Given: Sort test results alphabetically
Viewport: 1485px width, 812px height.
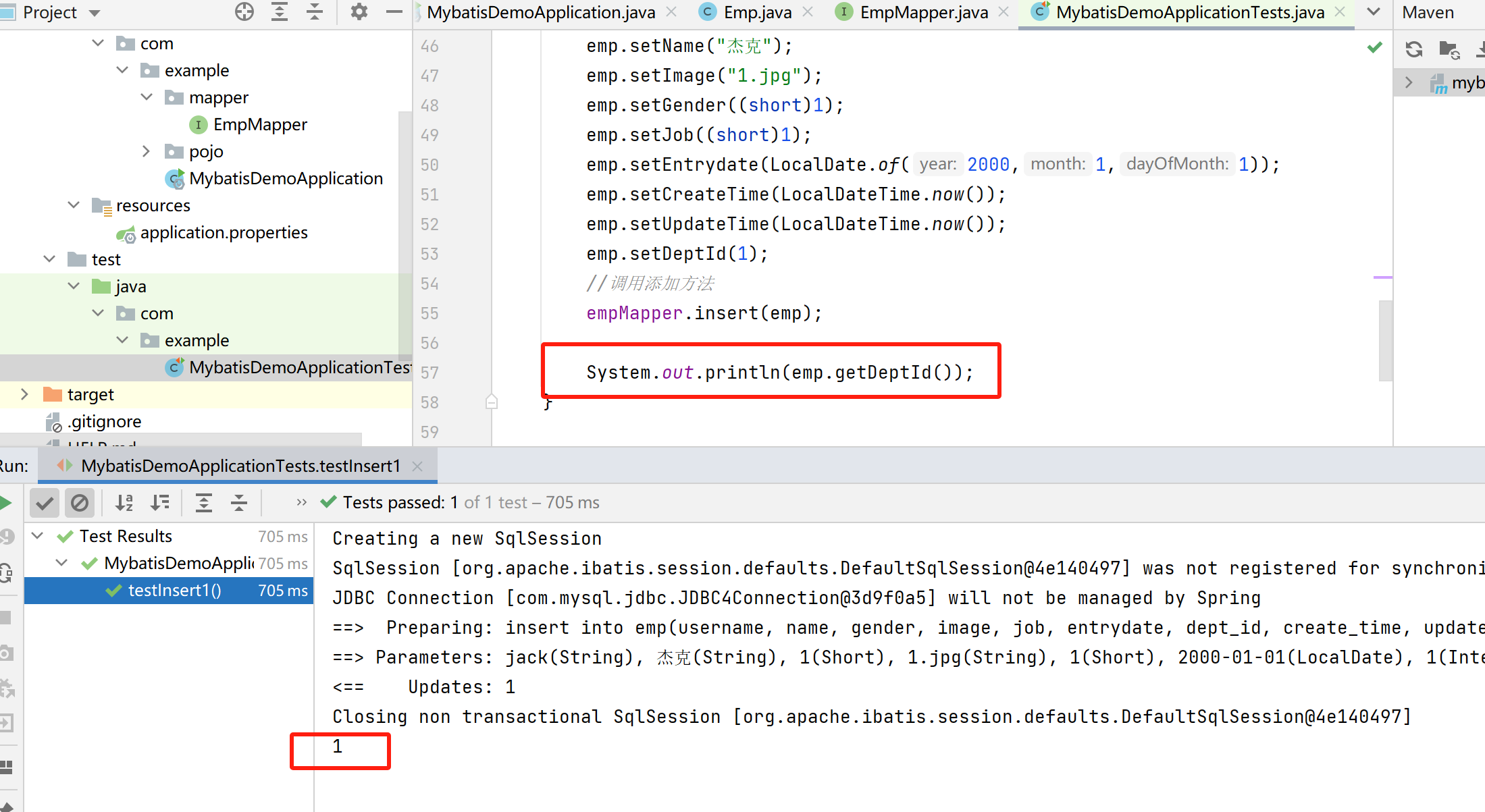Looking at the screenshot, I should click(124, 502).
